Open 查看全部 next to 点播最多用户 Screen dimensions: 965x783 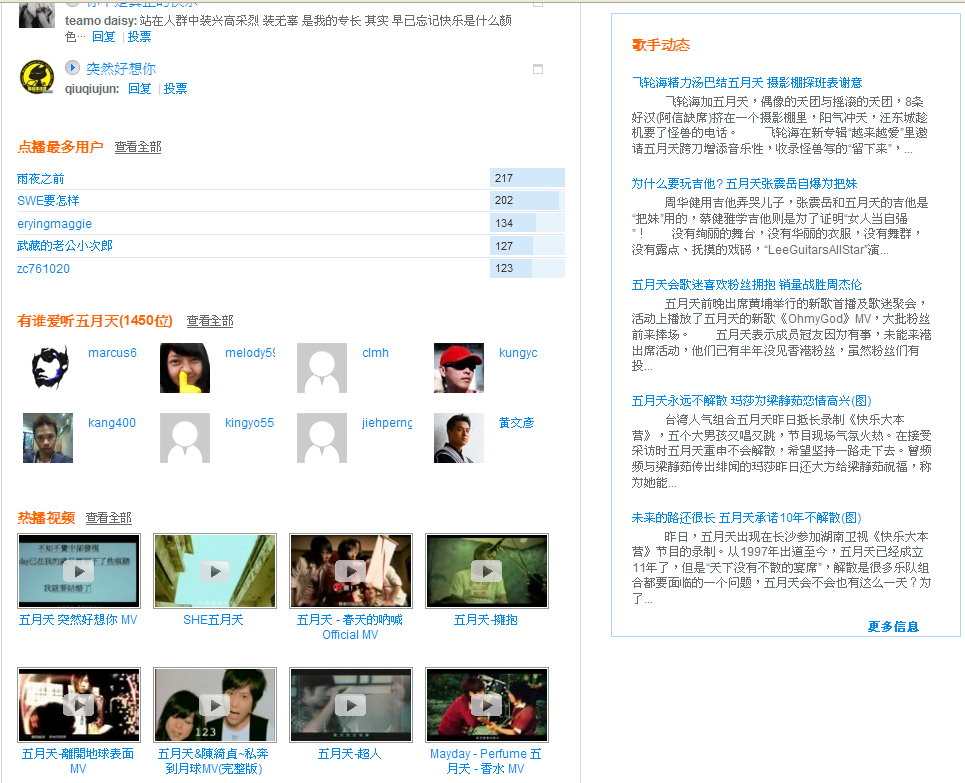click(138, 147)
